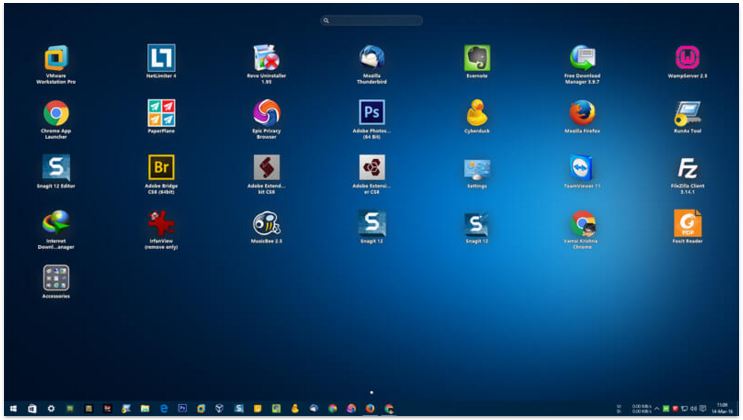Image resolution: width=743 pixels, height=420 pixels.
Task: Click the taskbar clock and date
Action: point(722,409)
